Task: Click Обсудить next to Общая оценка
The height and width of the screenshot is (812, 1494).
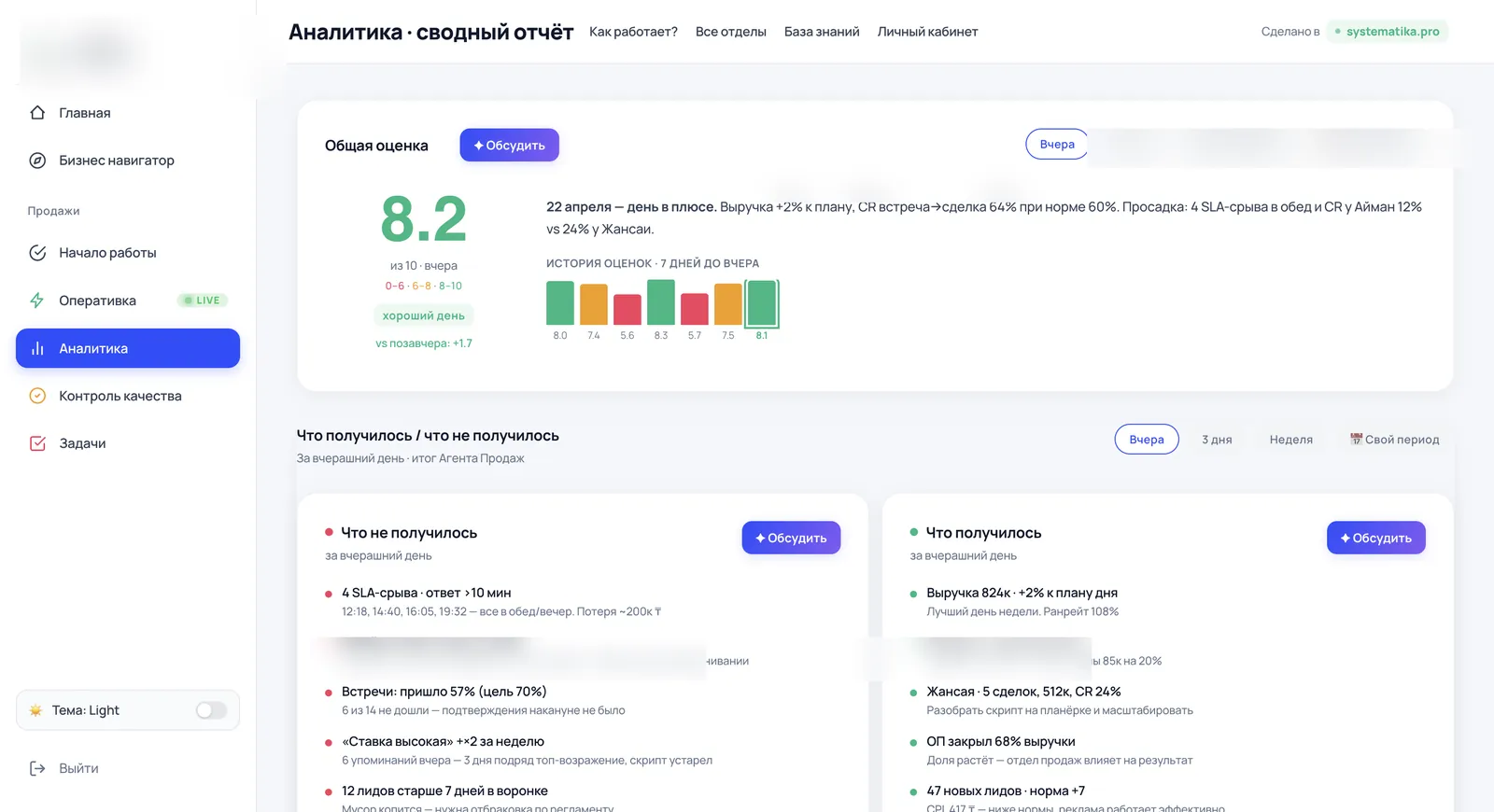Action: pos(509,145)
